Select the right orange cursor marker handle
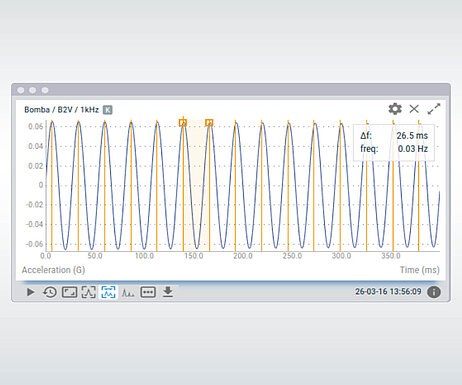 click(209, 123)
